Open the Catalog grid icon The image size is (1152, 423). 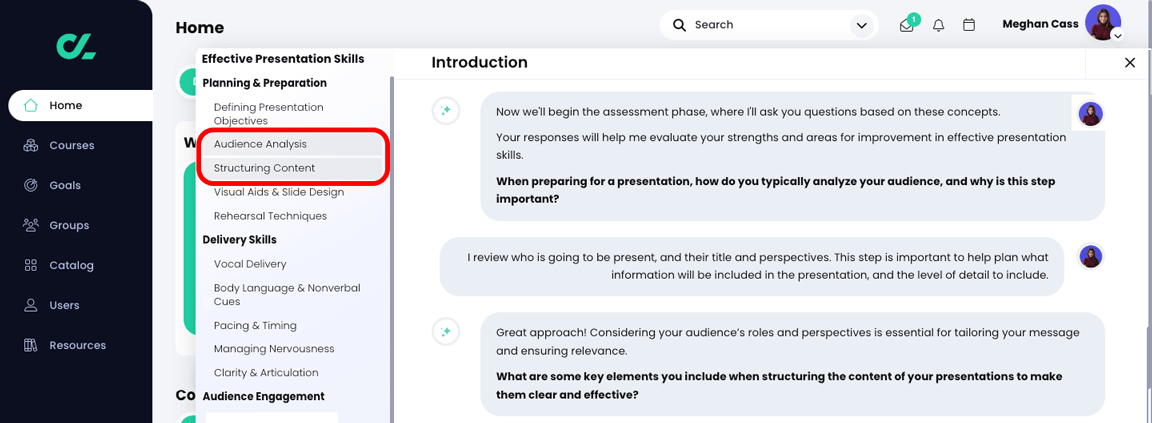click(31, 265)
